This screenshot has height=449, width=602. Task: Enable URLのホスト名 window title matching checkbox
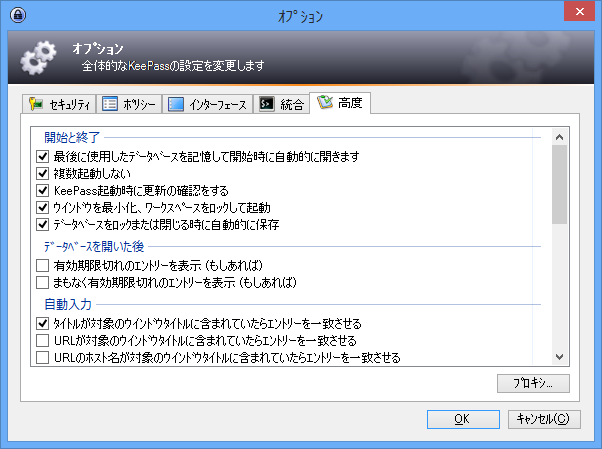click(x=42, y=357)
